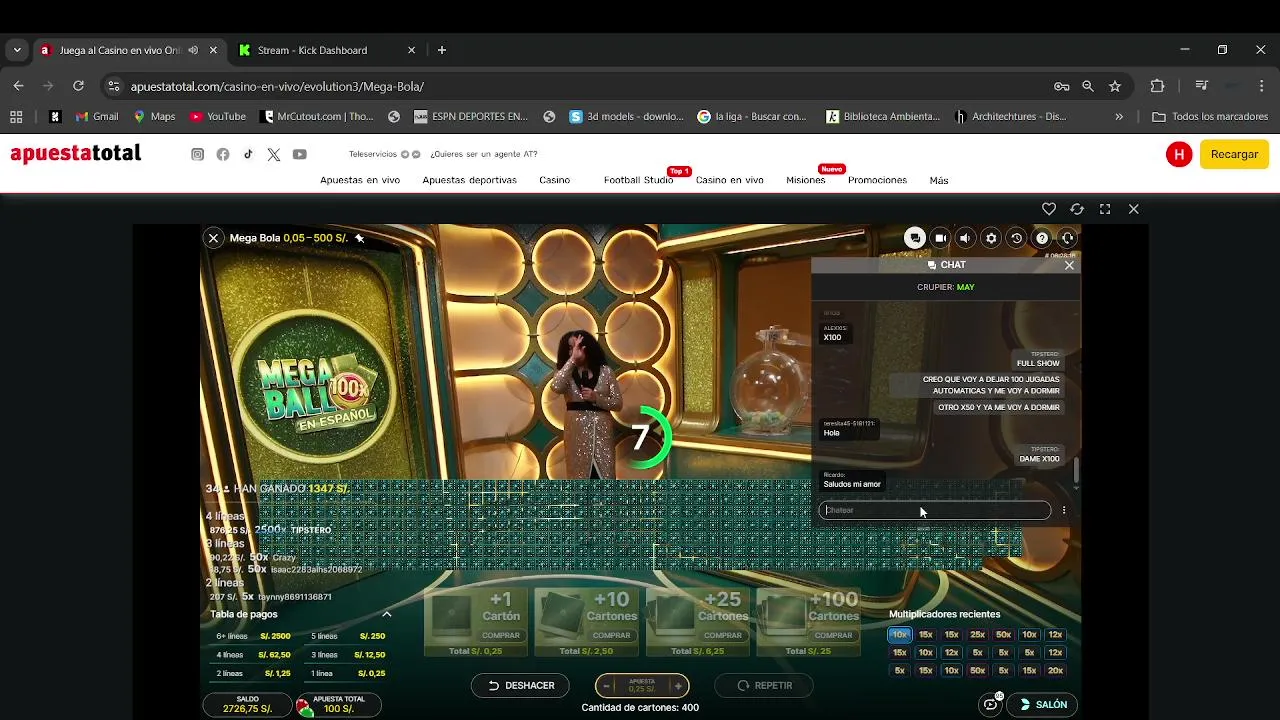This screenshot has height=720, width=1280.
Task: Open Casino menu item
Action: [x=554, y=180]
